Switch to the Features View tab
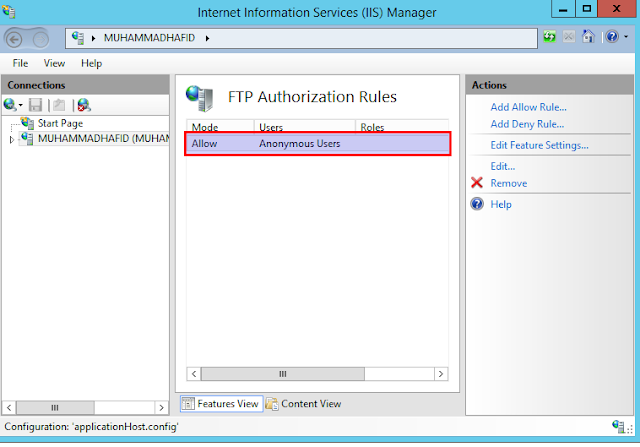 coord(222,404)
